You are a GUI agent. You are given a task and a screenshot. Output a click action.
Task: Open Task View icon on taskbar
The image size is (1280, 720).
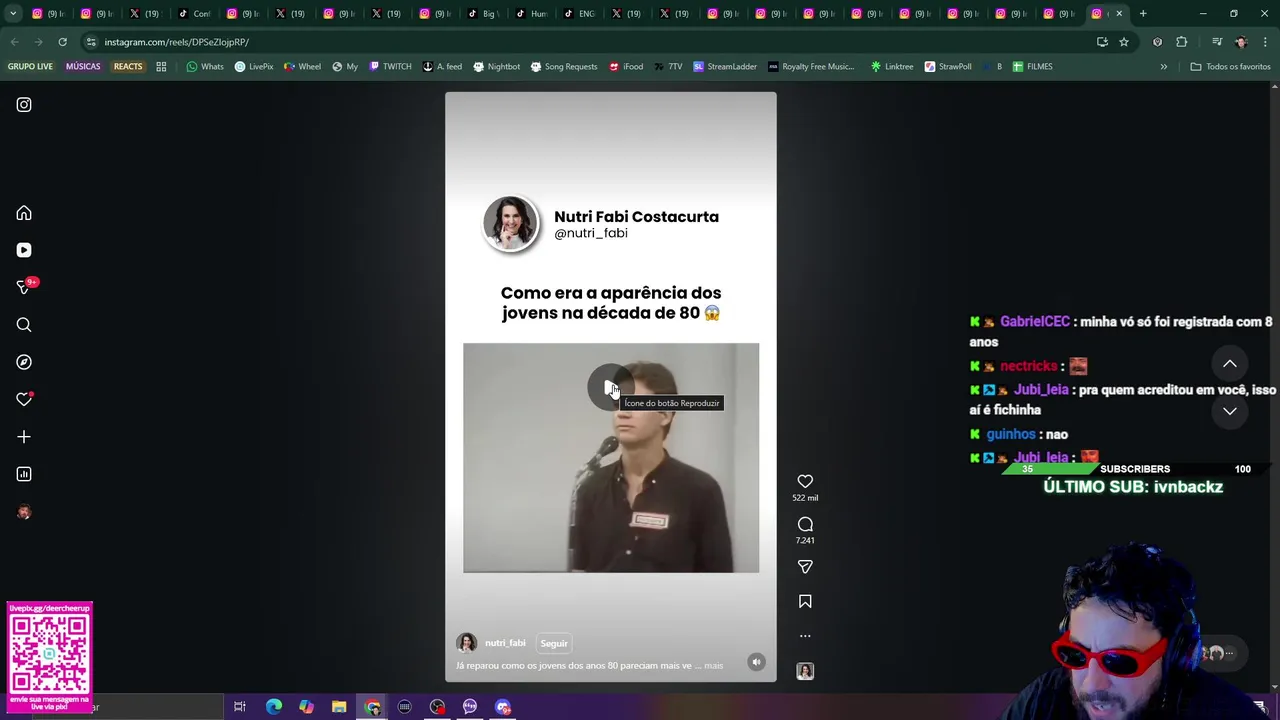click(240, 707)
